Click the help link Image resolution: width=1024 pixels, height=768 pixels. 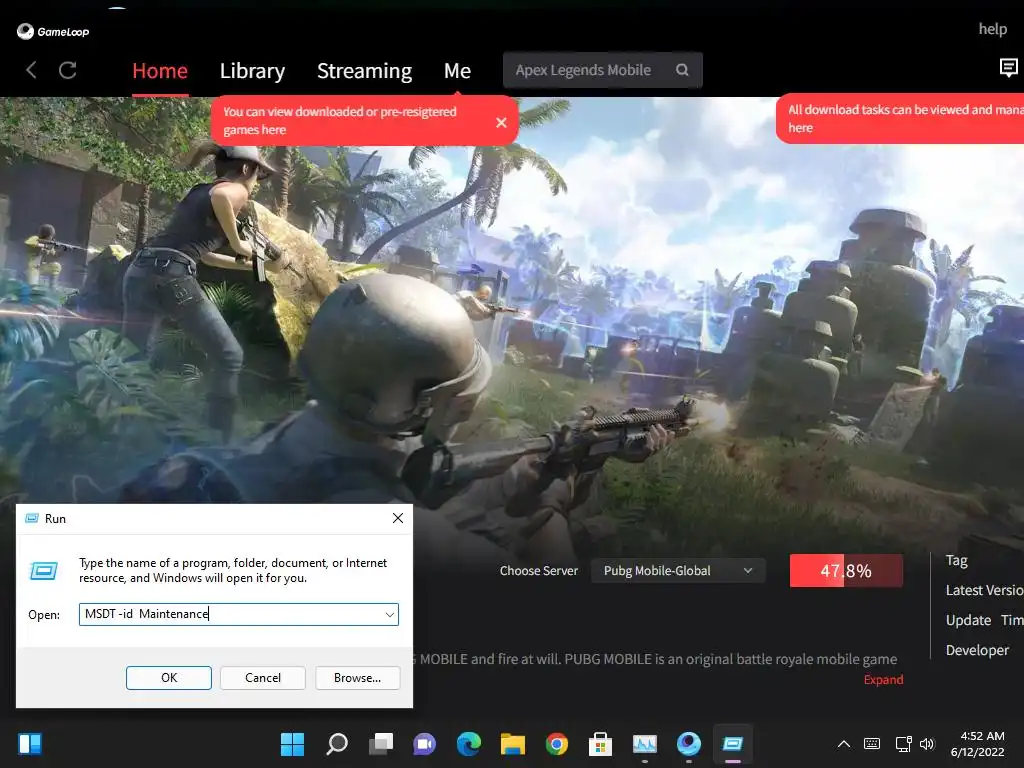pyautogui.click(x=992, y=29)
